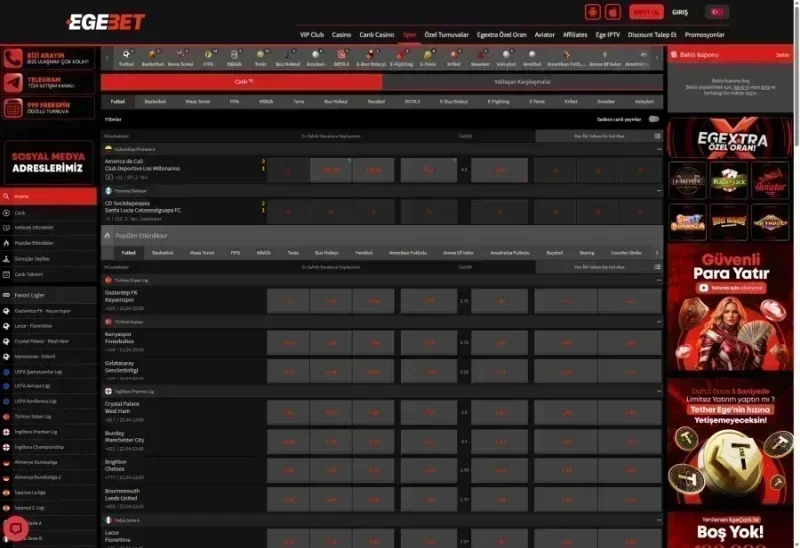Open the Aviator link in navigation
This screenshot has width=800, height=548.
544,35
